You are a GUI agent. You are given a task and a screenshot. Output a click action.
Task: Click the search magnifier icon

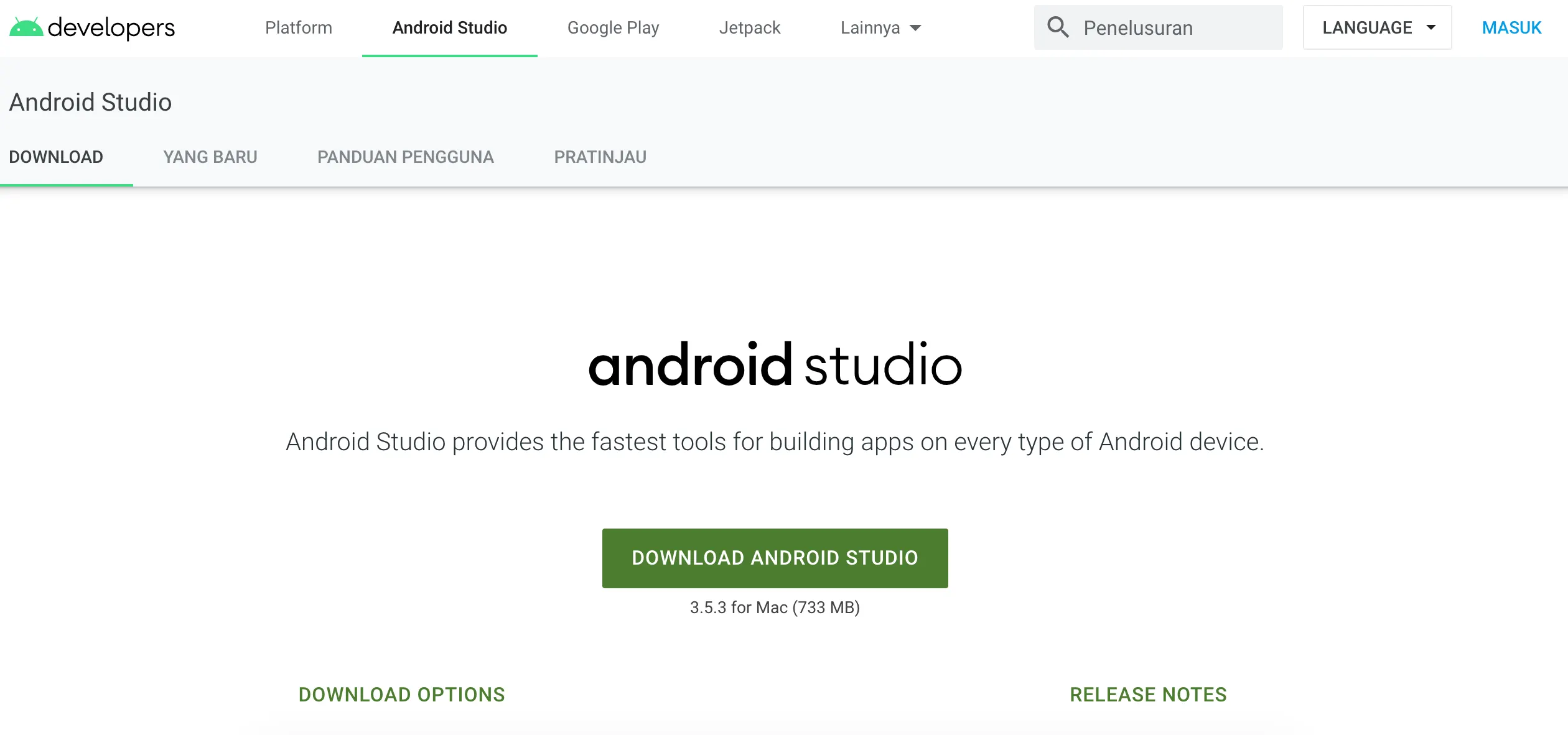click(1058, 27)
